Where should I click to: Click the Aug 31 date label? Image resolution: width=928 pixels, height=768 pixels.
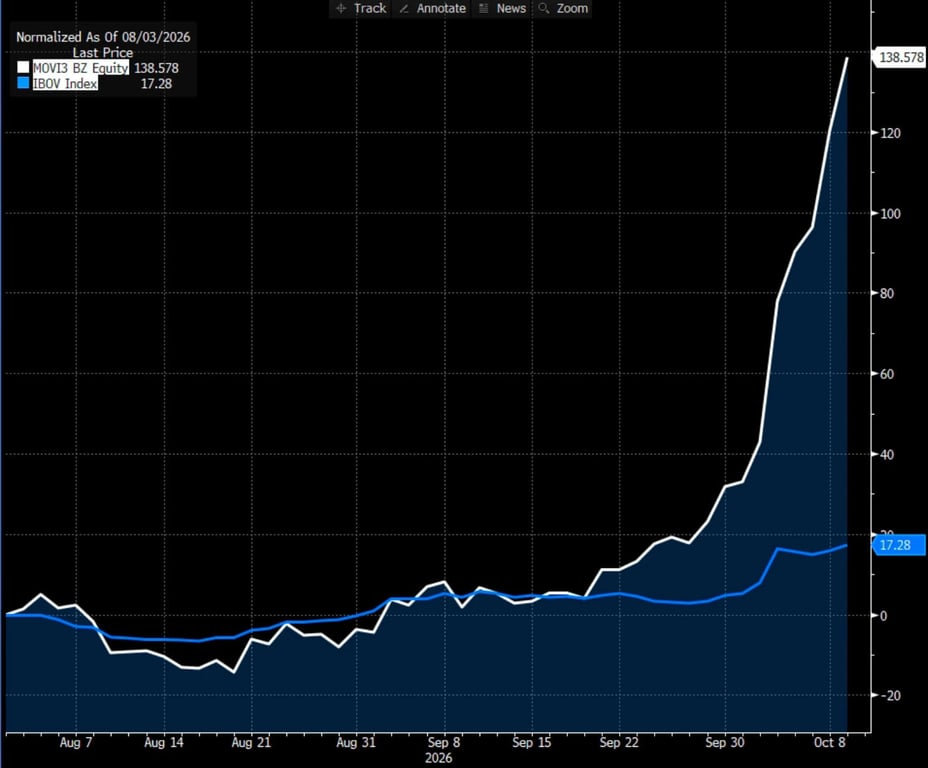[x=356, y=743]
